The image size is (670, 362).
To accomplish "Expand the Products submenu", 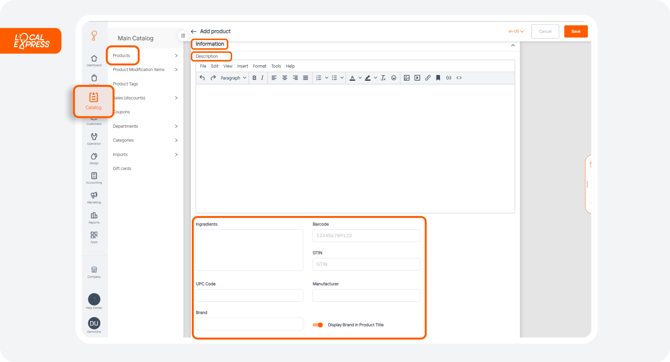I will click(176, 56).
